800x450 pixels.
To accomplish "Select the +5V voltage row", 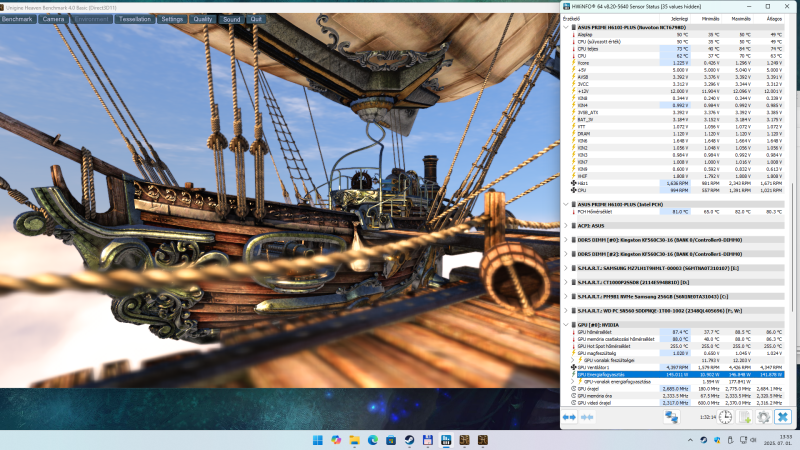I will (x=679, y=70).
